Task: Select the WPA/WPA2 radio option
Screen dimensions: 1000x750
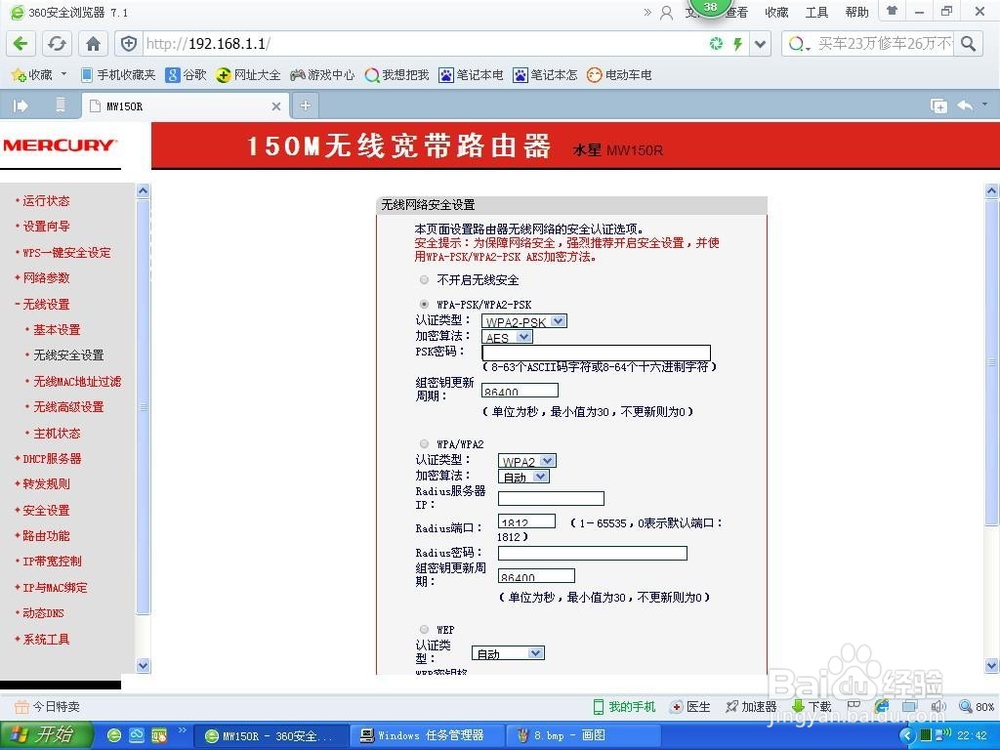Action: pos(424,444)
